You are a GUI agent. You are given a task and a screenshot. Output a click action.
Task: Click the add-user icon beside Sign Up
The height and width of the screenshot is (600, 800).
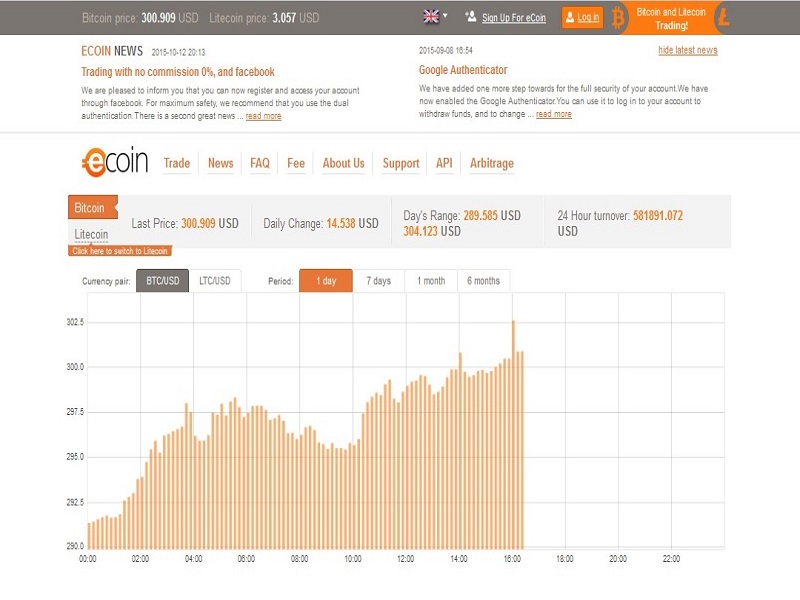click(x=470, y=17)
